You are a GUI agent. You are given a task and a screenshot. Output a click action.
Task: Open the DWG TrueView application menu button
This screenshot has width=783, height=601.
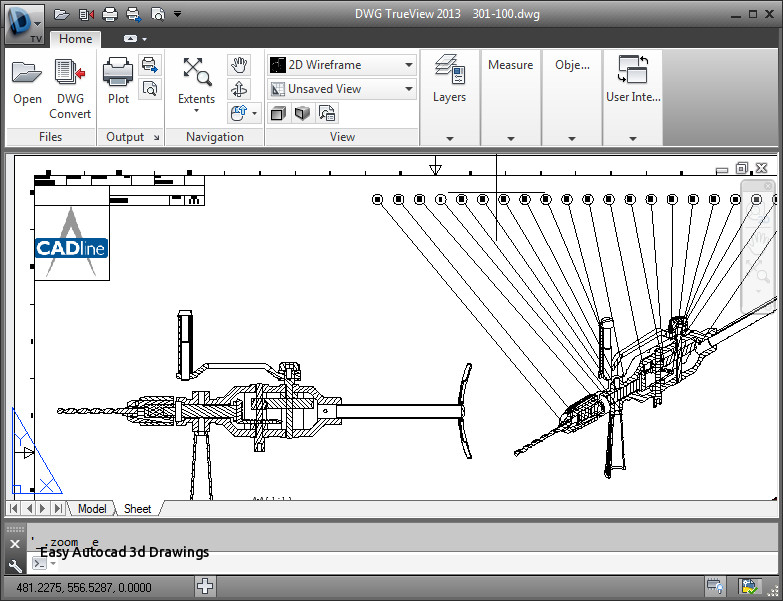(x=23, y=23)
